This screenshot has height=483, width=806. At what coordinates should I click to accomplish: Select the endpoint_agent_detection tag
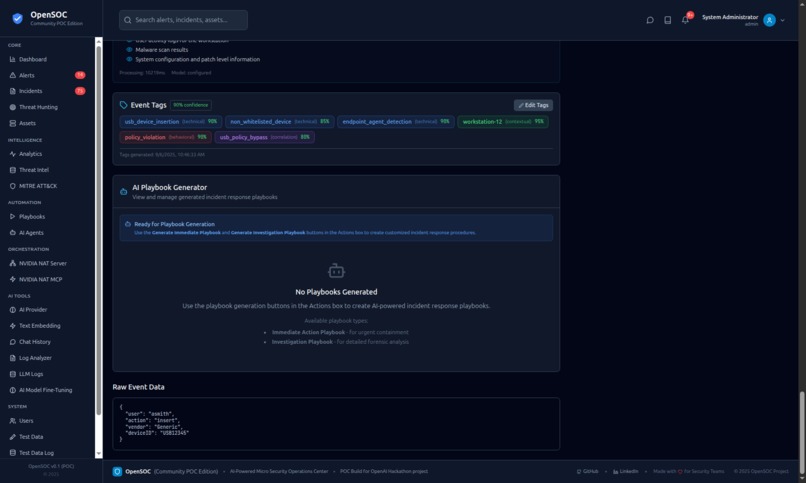[x=396, y=122]
